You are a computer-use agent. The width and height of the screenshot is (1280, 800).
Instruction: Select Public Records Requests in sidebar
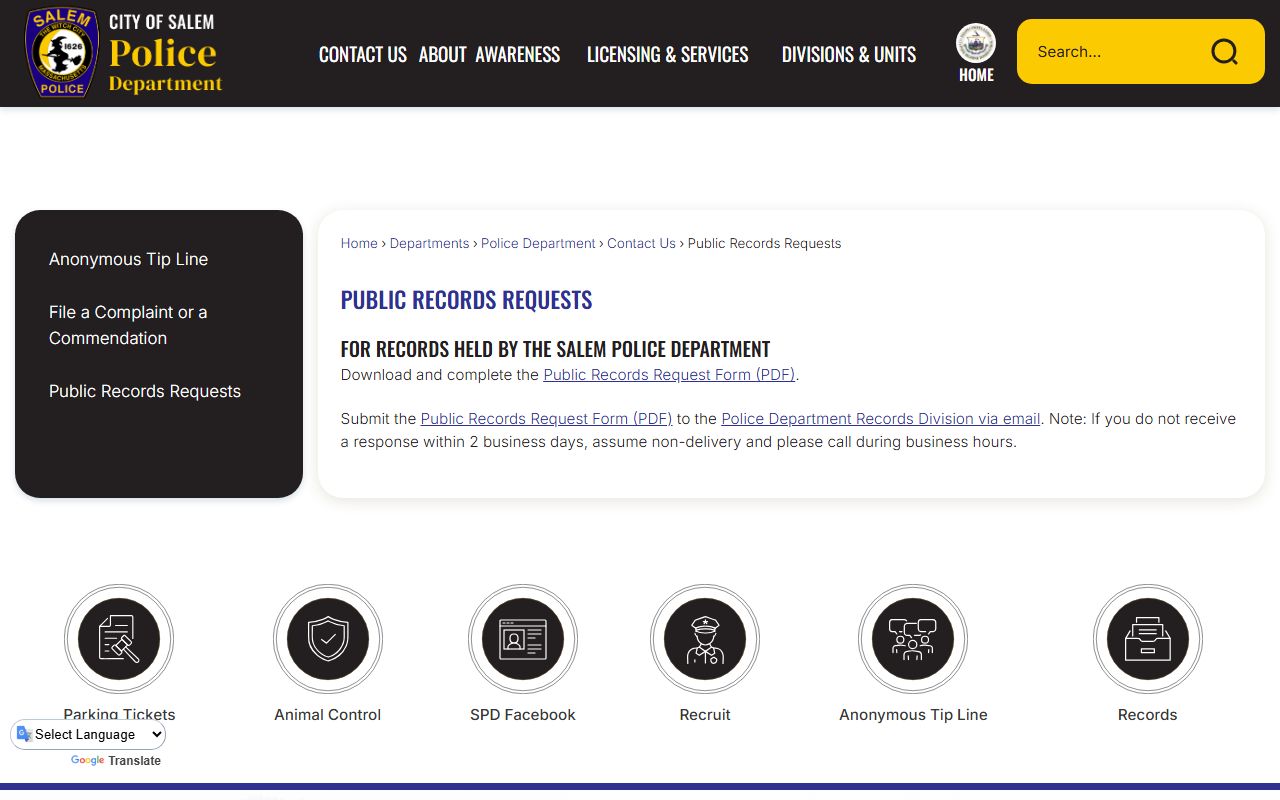click(x=145, y=391)
